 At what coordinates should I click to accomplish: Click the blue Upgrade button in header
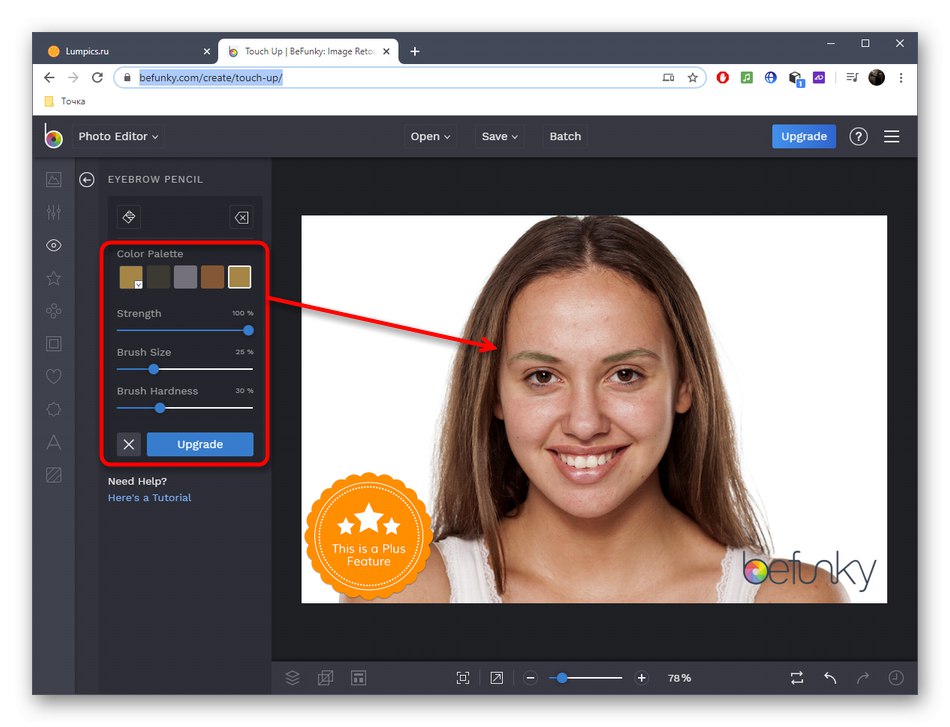click(x=803, y=136)
